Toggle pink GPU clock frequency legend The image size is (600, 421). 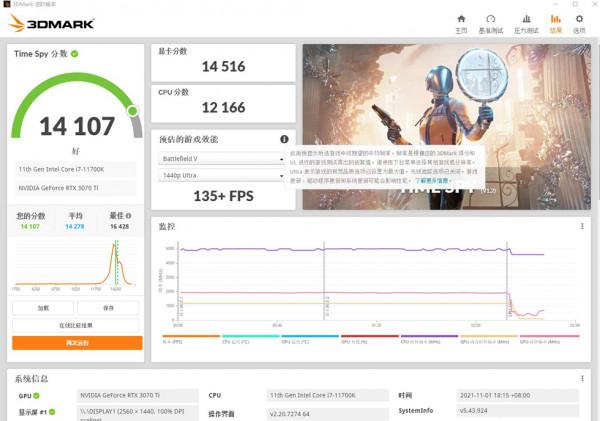pyautogui.click(x=549, y=339)
